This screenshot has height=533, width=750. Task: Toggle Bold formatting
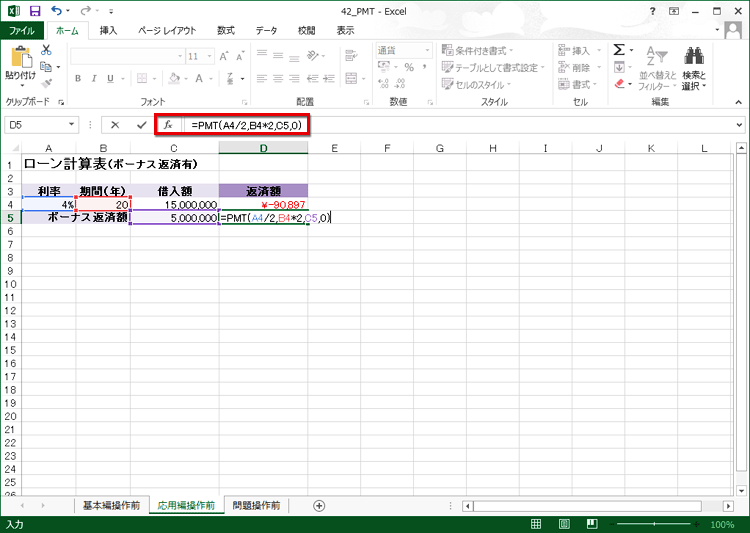pyautogui.click(x=77, y=78)
